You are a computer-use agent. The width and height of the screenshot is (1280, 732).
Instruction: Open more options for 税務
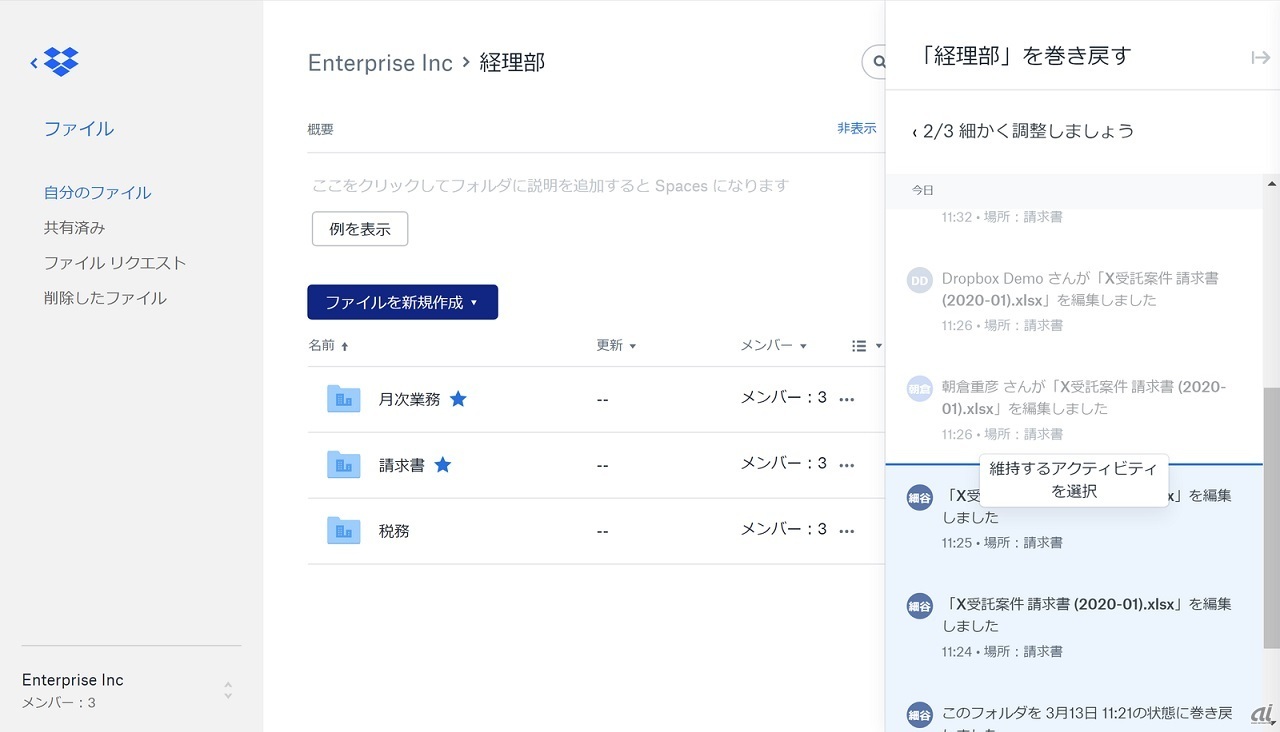pos(847,532)
